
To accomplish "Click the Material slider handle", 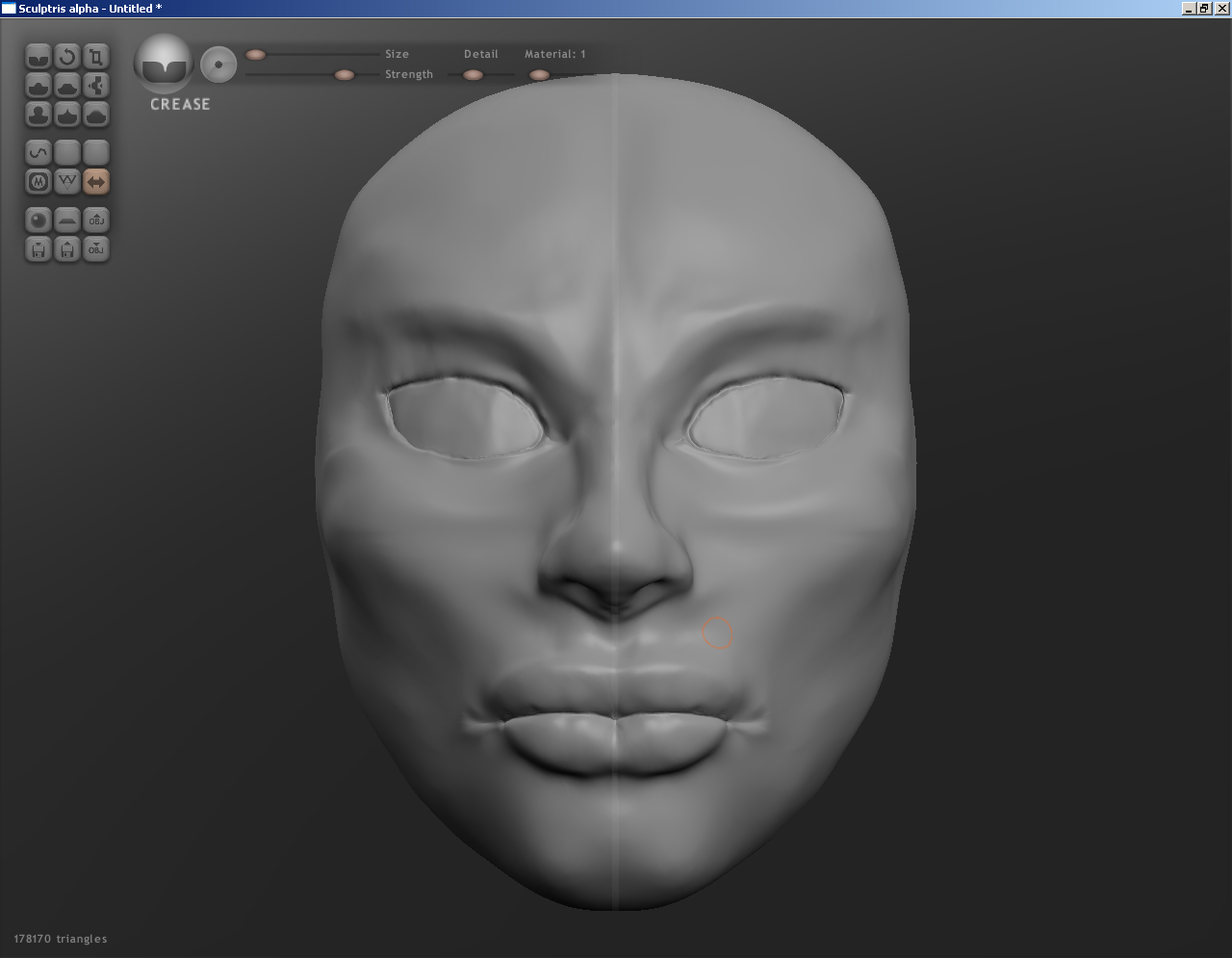I will (539, 75).
